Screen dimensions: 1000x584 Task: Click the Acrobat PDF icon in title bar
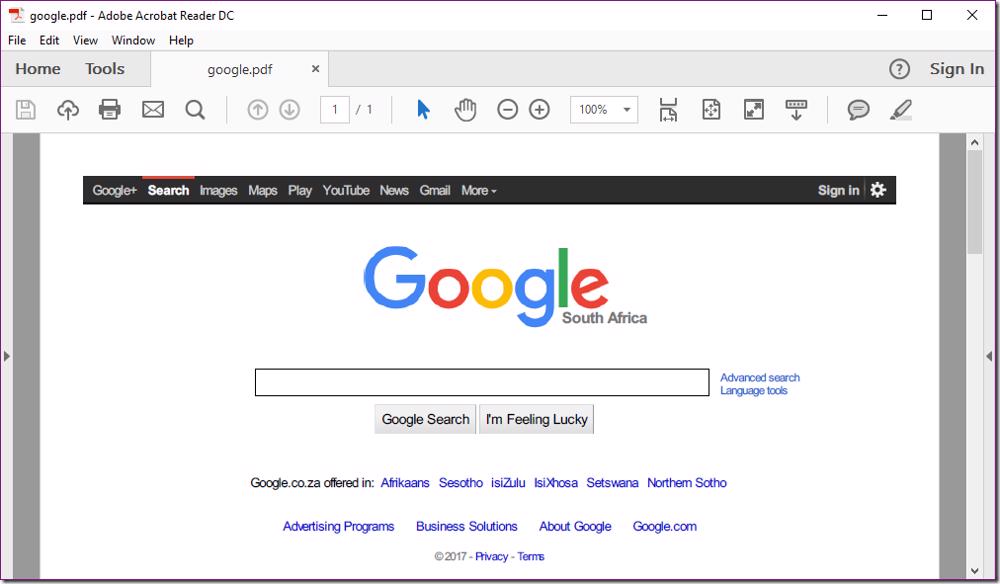[16, 15]
